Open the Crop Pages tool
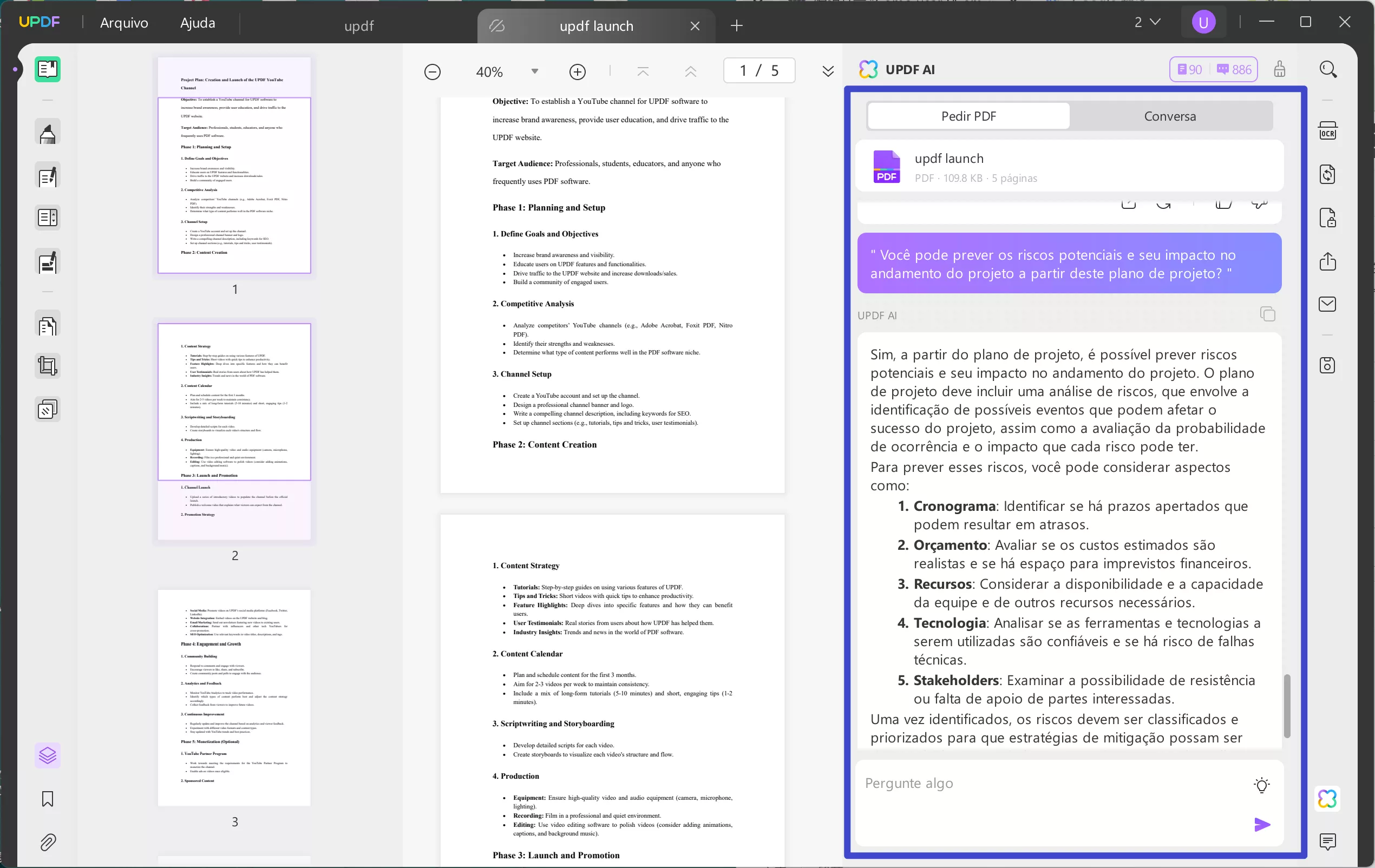This screenshot has height=868, width=1375. tap(48, 366)
